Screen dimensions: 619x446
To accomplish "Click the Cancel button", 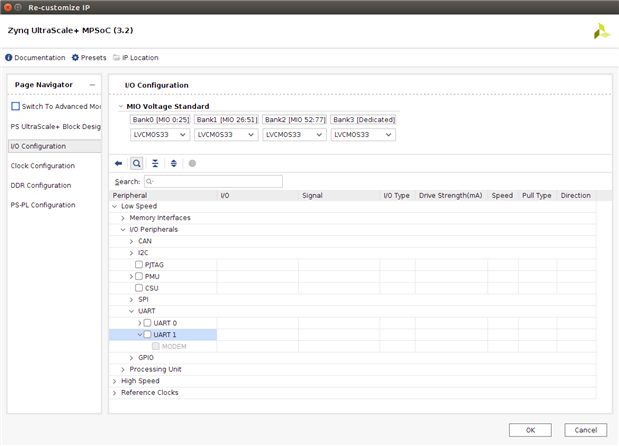I will coord(585,430).
